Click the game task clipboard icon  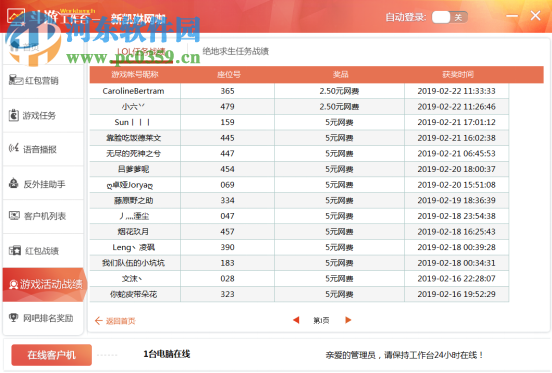[x=13, y=115]
